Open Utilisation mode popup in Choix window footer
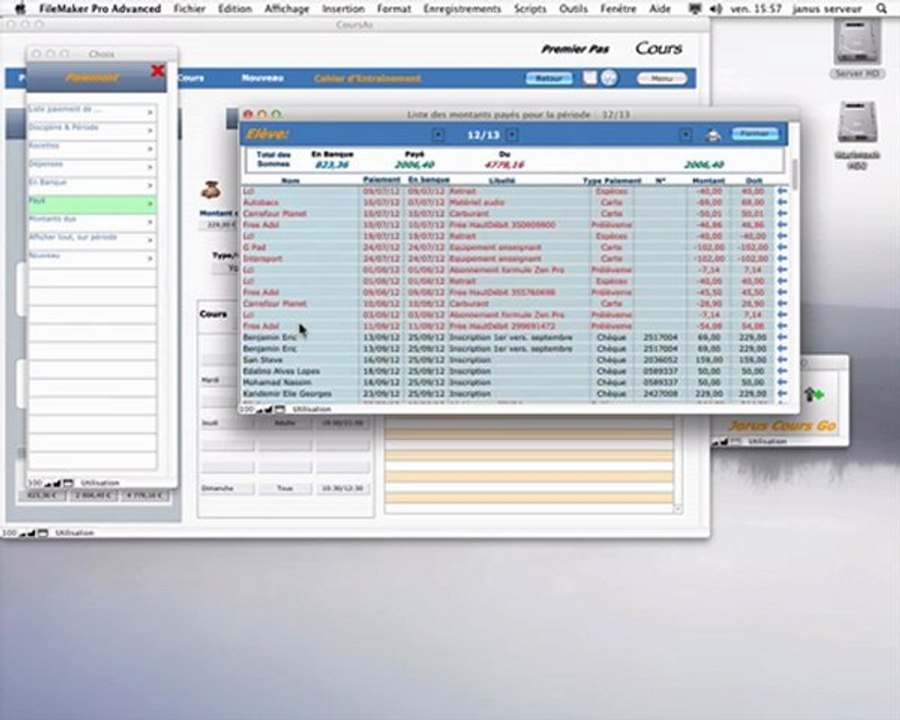900x720 pixels. (x=100, y=483)
